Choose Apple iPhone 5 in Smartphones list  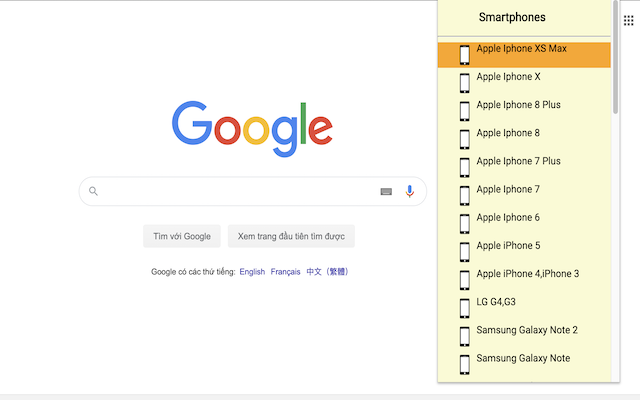pyautogui.click(x=508, y=245)
